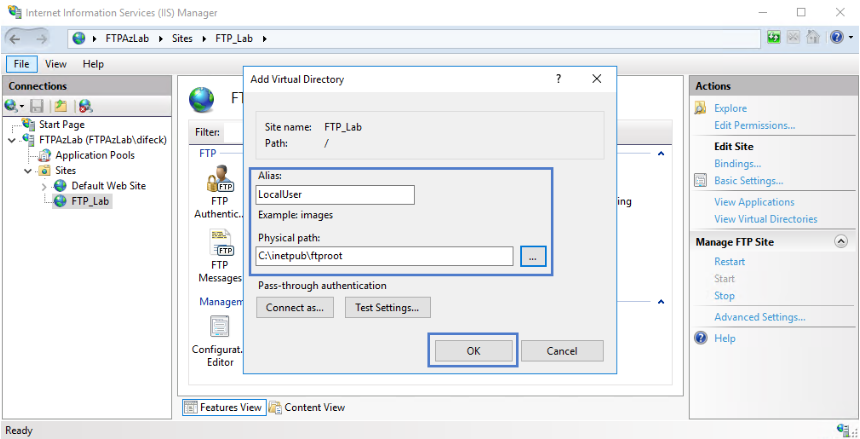The width and height of the screenshot is (860, 439).
Task: Click Edit Permissions link
Action: (x=754, y=126)
